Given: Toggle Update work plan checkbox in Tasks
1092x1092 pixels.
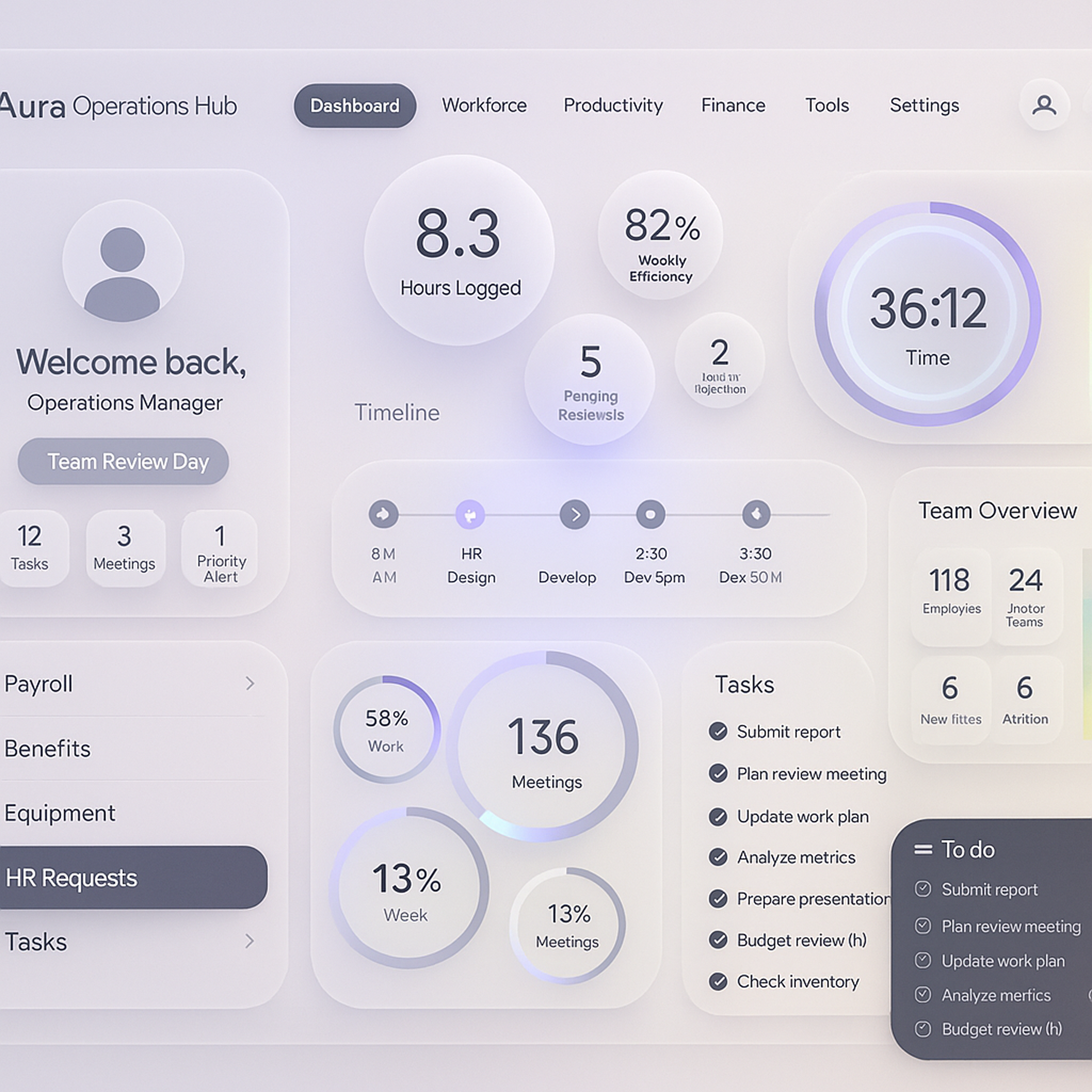Looking at the screenshot, I should click(x=718, y=816).
